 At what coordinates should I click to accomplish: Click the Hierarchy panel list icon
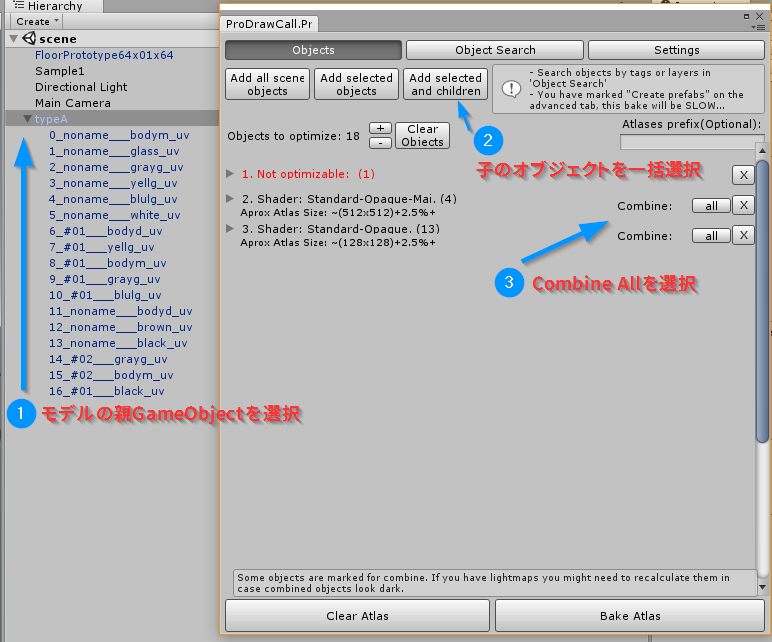click(19, 5)
